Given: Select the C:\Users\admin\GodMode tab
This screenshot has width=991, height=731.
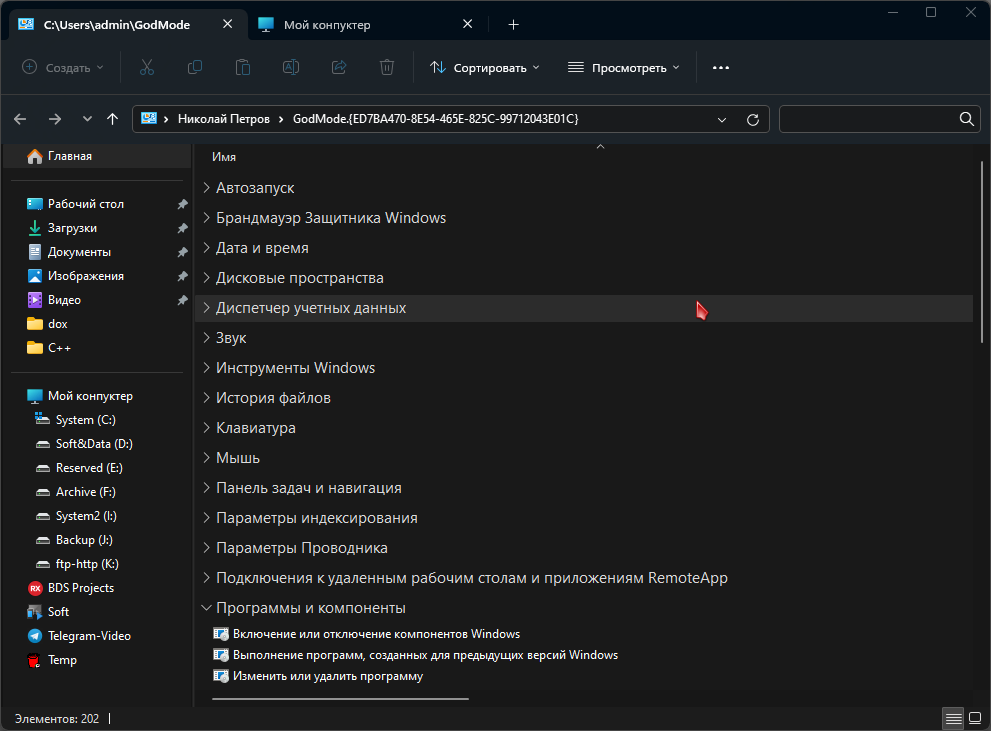Looking at the screenshot, I should (x=117, y=25).
